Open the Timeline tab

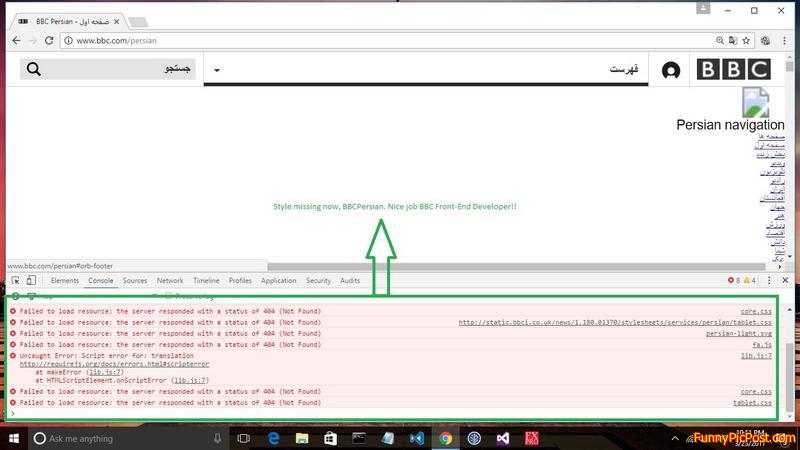point(206,280)
